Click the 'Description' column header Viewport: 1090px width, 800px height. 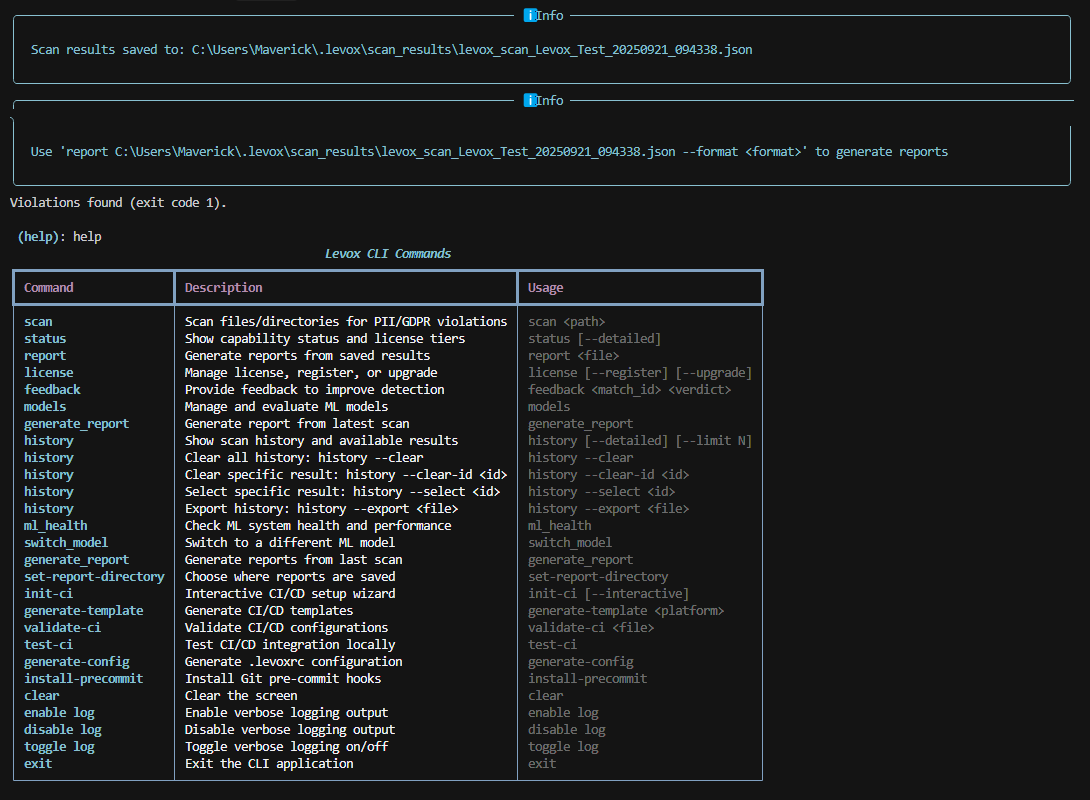223,287
